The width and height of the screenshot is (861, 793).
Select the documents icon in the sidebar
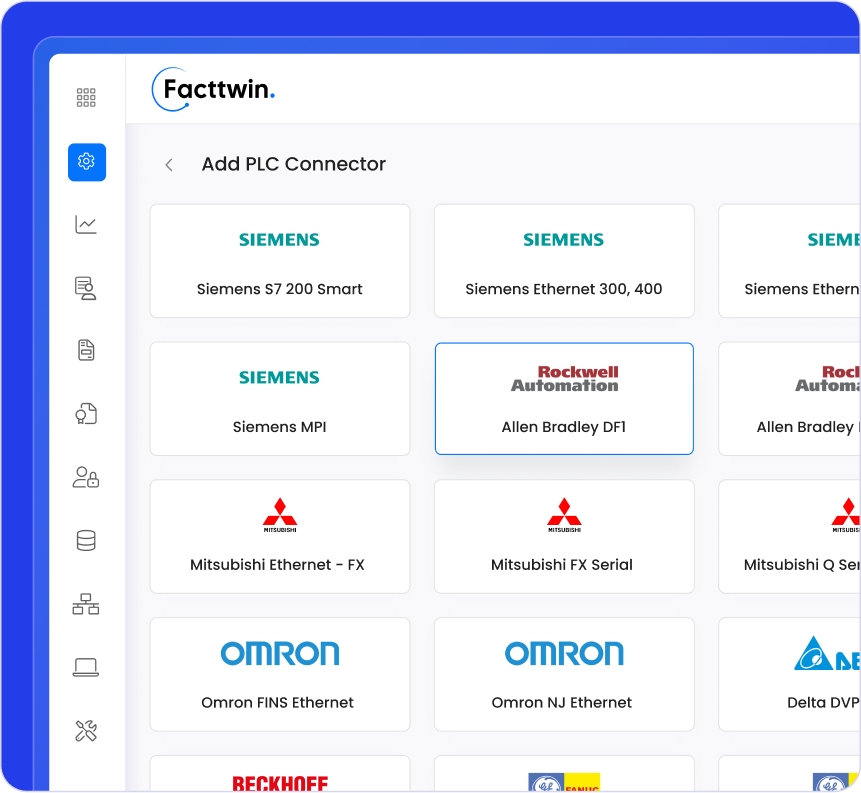coord(86,350)
